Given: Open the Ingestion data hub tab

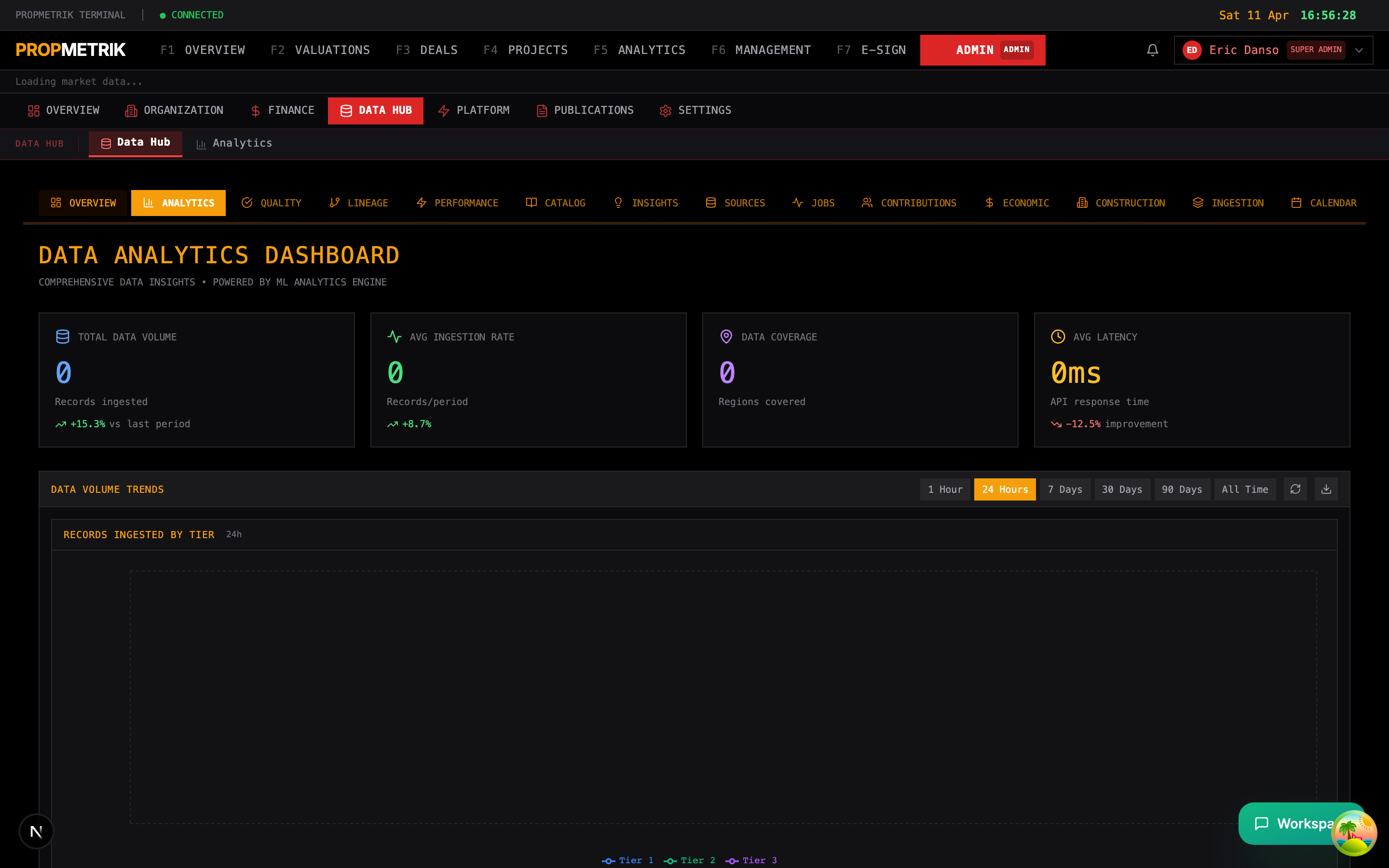Looking at the screenshot, I should [1228, 203].
